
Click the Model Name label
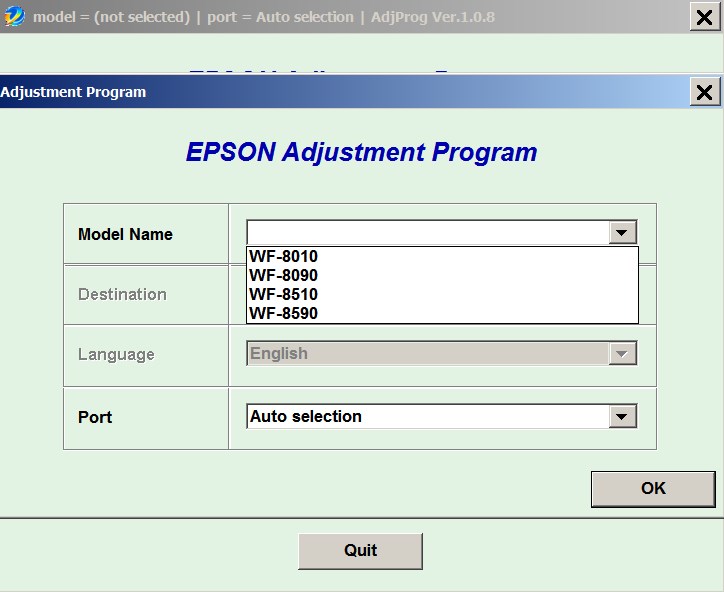coord(125,234)
